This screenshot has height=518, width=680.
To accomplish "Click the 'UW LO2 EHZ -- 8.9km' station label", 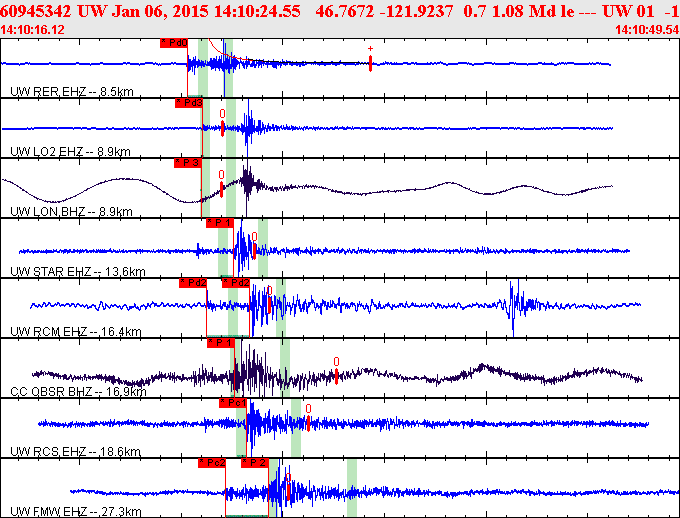I will point(70,151).
